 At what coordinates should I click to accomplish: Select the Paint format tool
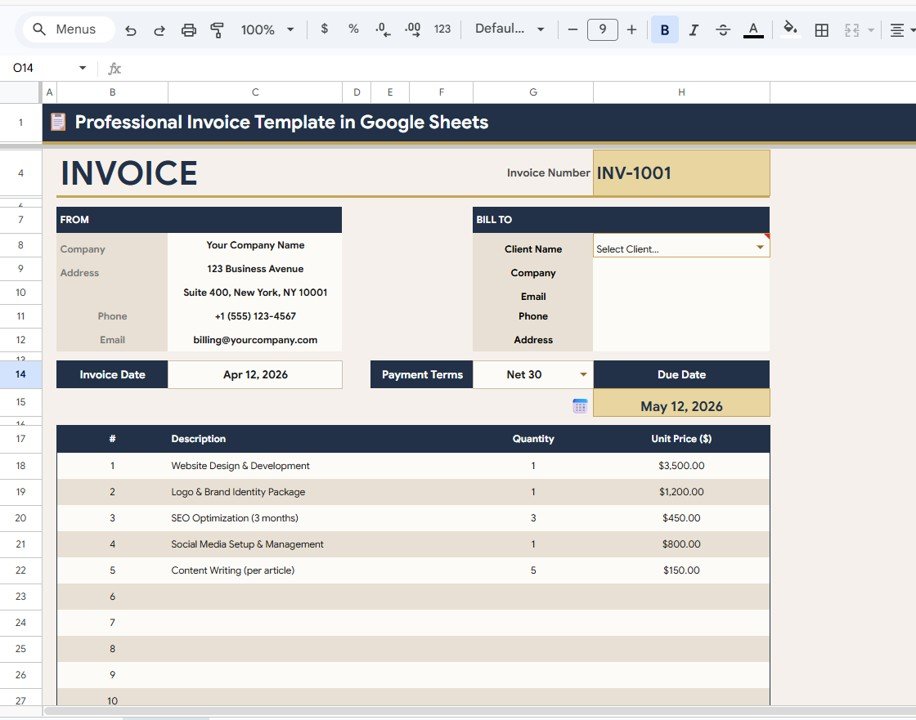pyautogui.click(x=218, y=29)
